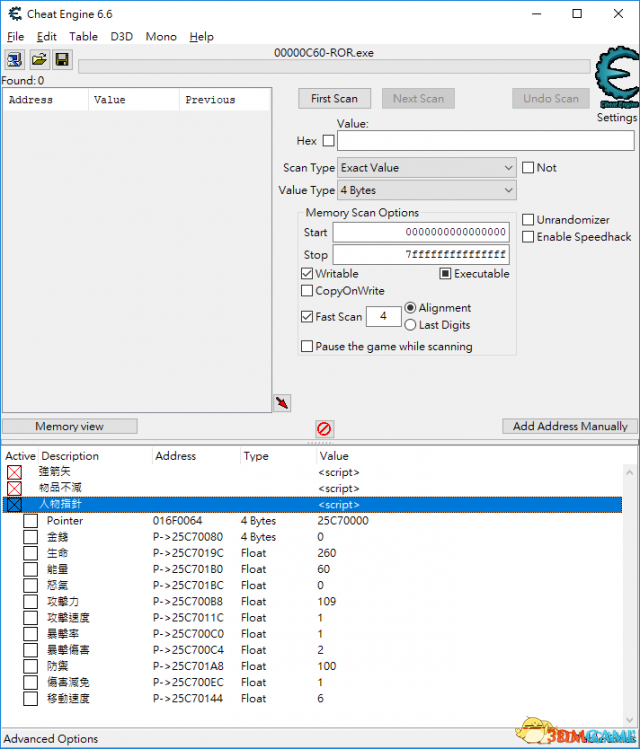The width and height of the screenshot is (640, 749).
Task: Save the table with the floppy icon
Action: [62, 60]
